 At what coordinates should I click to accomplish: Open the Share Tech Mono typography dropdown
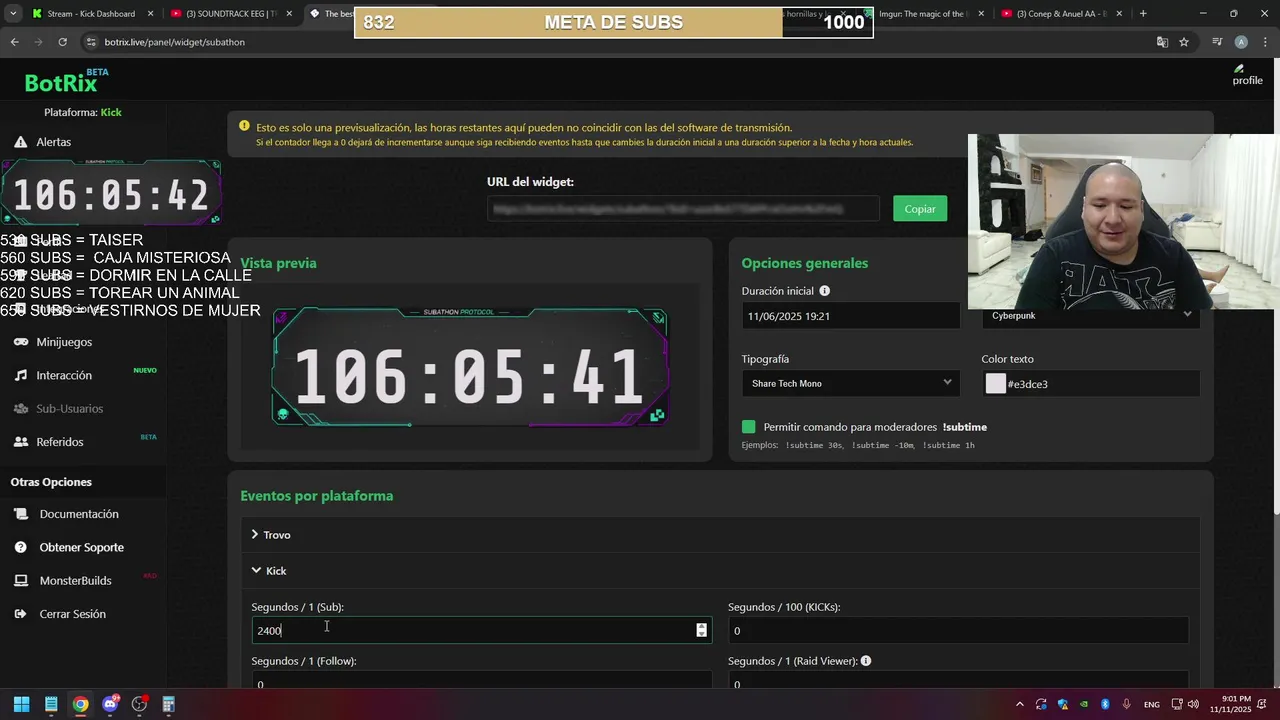coord(850,383)
